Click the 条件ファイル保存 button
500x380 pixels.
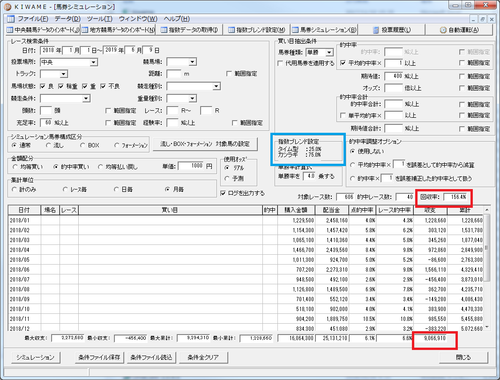pos(99,357)
